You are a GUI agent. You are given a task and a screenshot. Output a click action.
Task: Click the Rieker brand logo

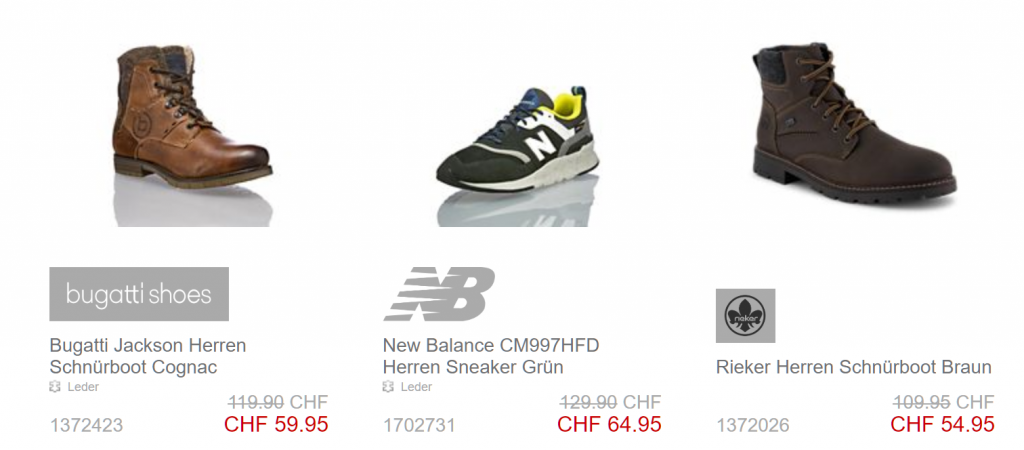(745, 316)
